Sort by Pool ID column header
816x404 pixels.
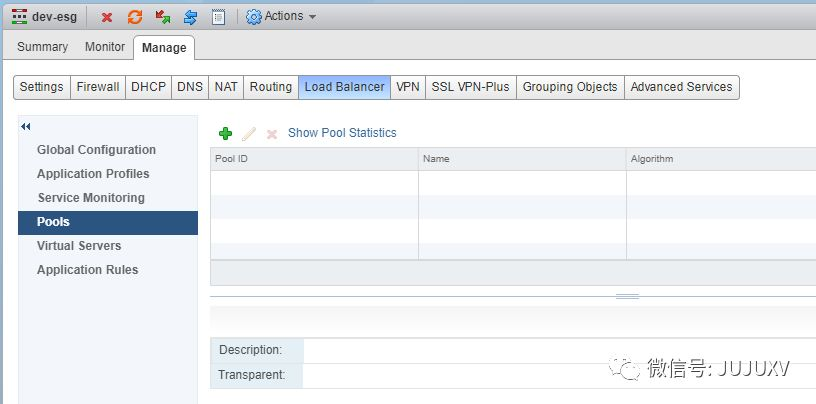(x=314, y=159)
